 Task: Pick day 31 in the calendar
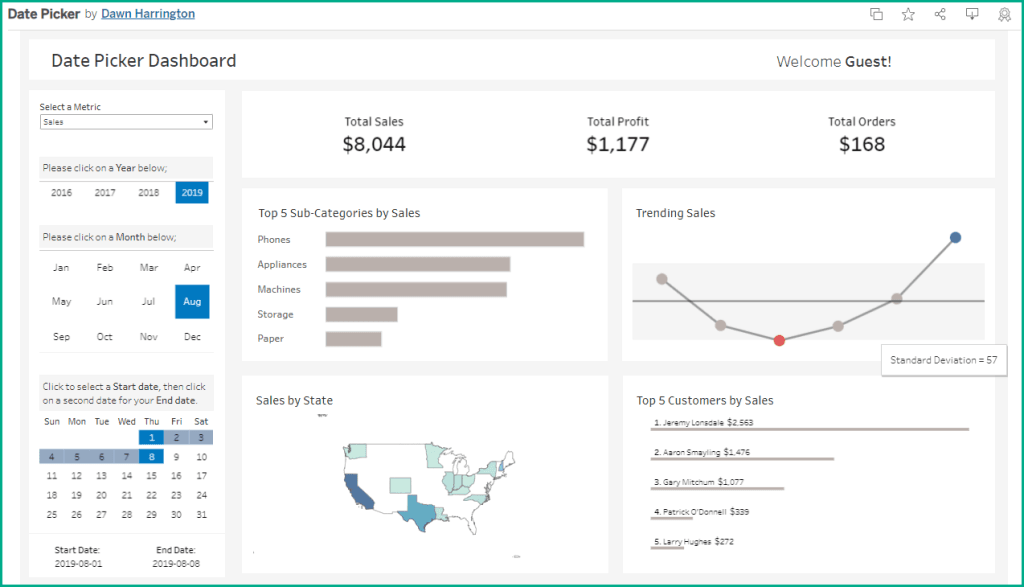point(201,515)
